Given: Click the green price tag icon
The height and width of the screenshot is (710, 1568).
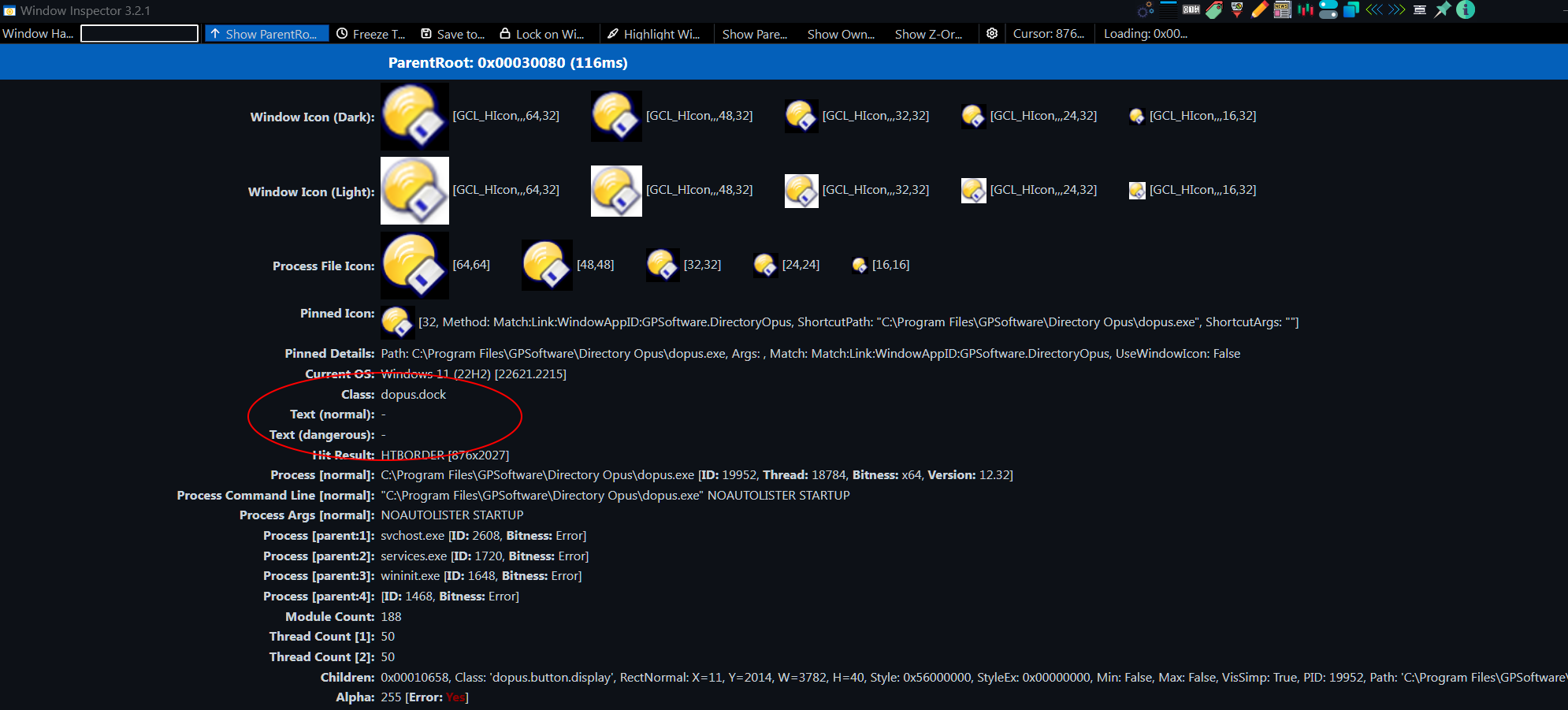Looking at the screenshot, I should pos(1214,9).
